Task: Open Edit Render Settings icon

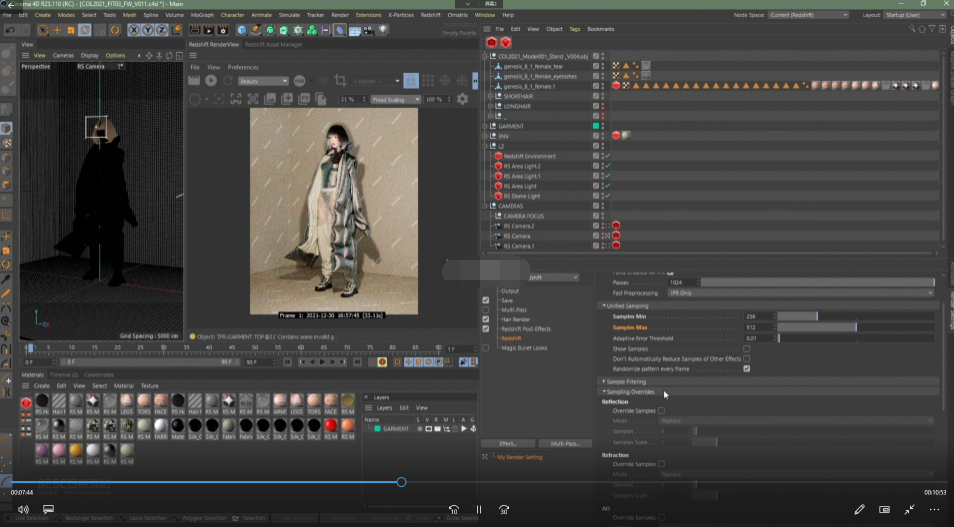Action: [x=223, y=30]
